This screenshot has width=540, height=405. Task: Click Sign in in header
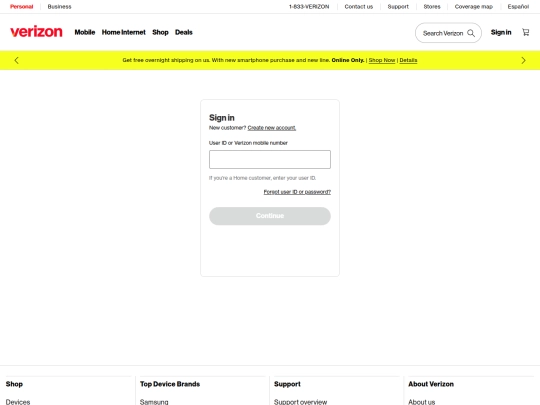(501, 32)
